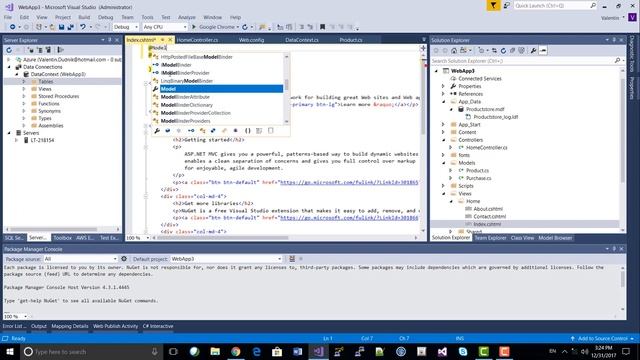Click in the Quick Launch search box
Screen dimensions: 640x360
point(552,5)
